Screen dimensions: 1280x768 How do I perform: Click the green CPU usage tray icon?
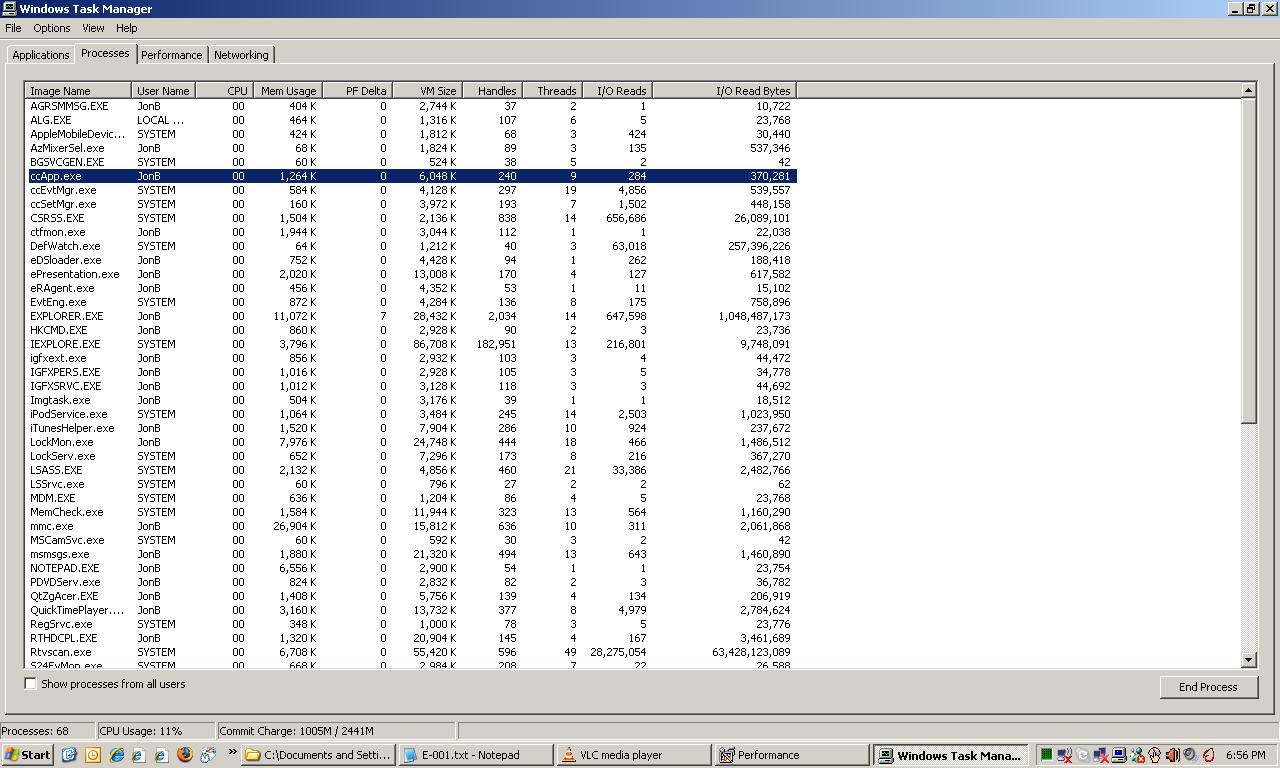pyautogui.click(x=1046, y=755)
